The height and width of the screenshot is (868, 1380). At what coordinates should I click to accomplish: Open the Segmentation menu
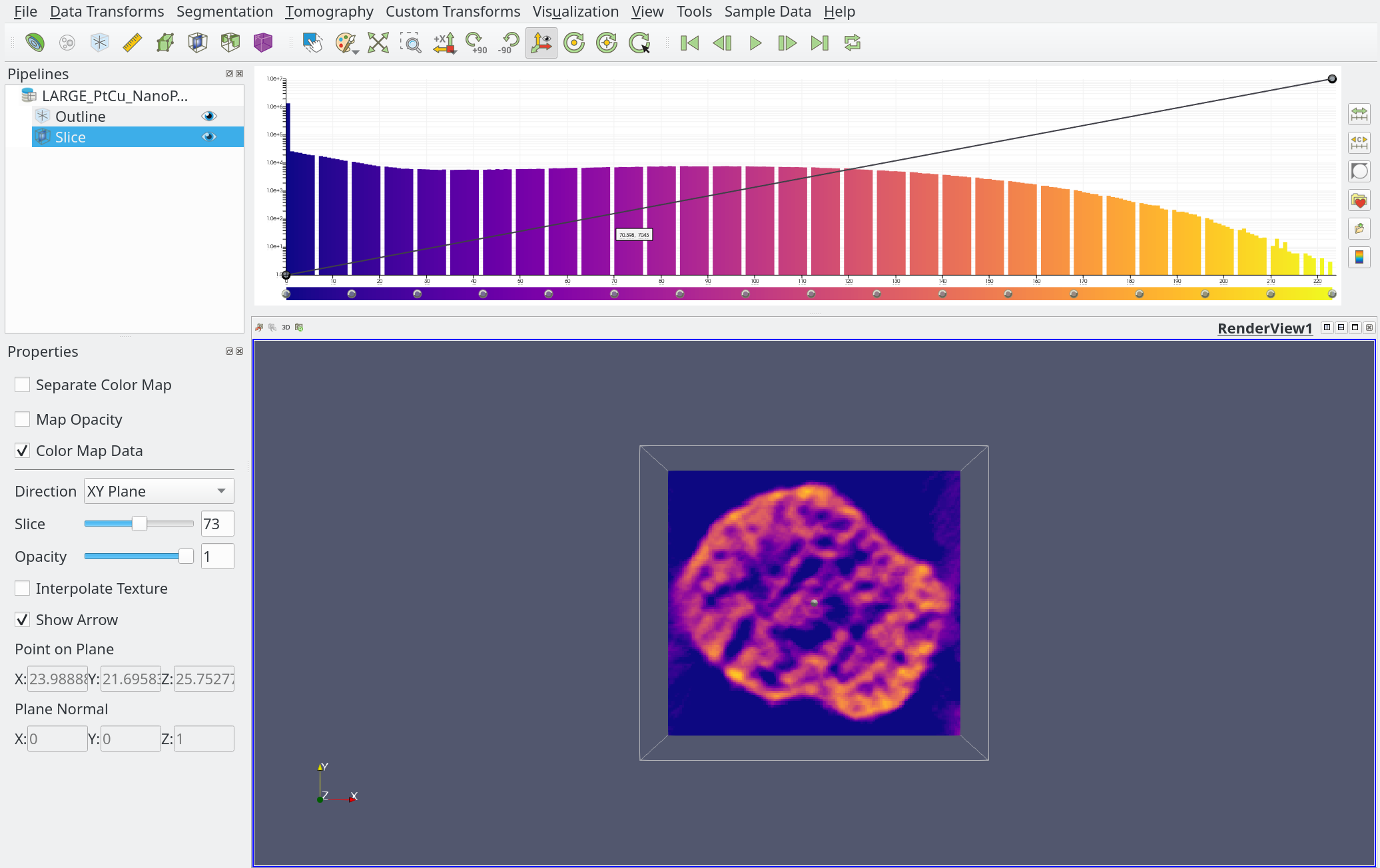224,11
